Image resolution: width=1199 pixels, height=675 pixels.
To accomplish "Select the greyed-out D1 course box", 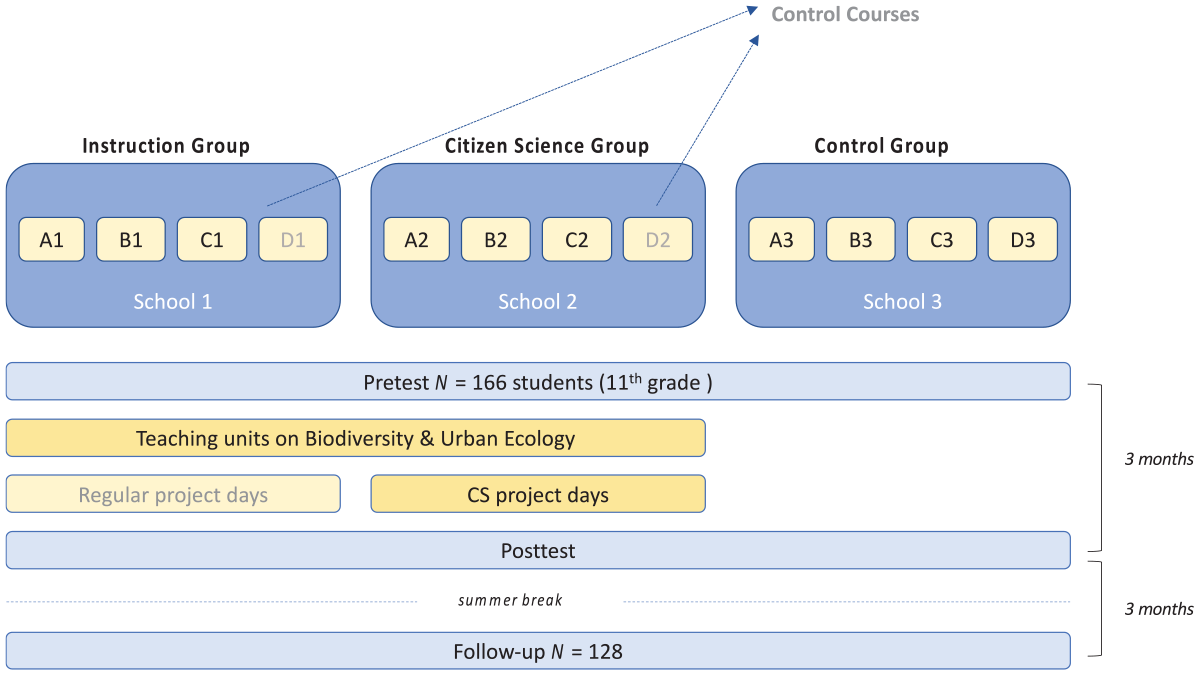I will tap(293, 239).
